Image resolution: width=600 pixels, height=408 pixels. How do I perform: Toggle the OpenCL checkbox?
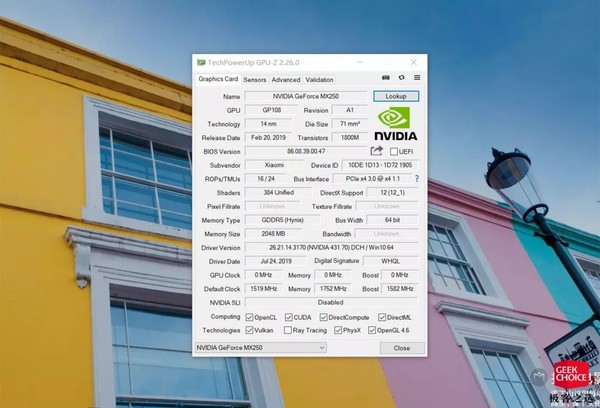pyautogui.click(x=249, y=317)
